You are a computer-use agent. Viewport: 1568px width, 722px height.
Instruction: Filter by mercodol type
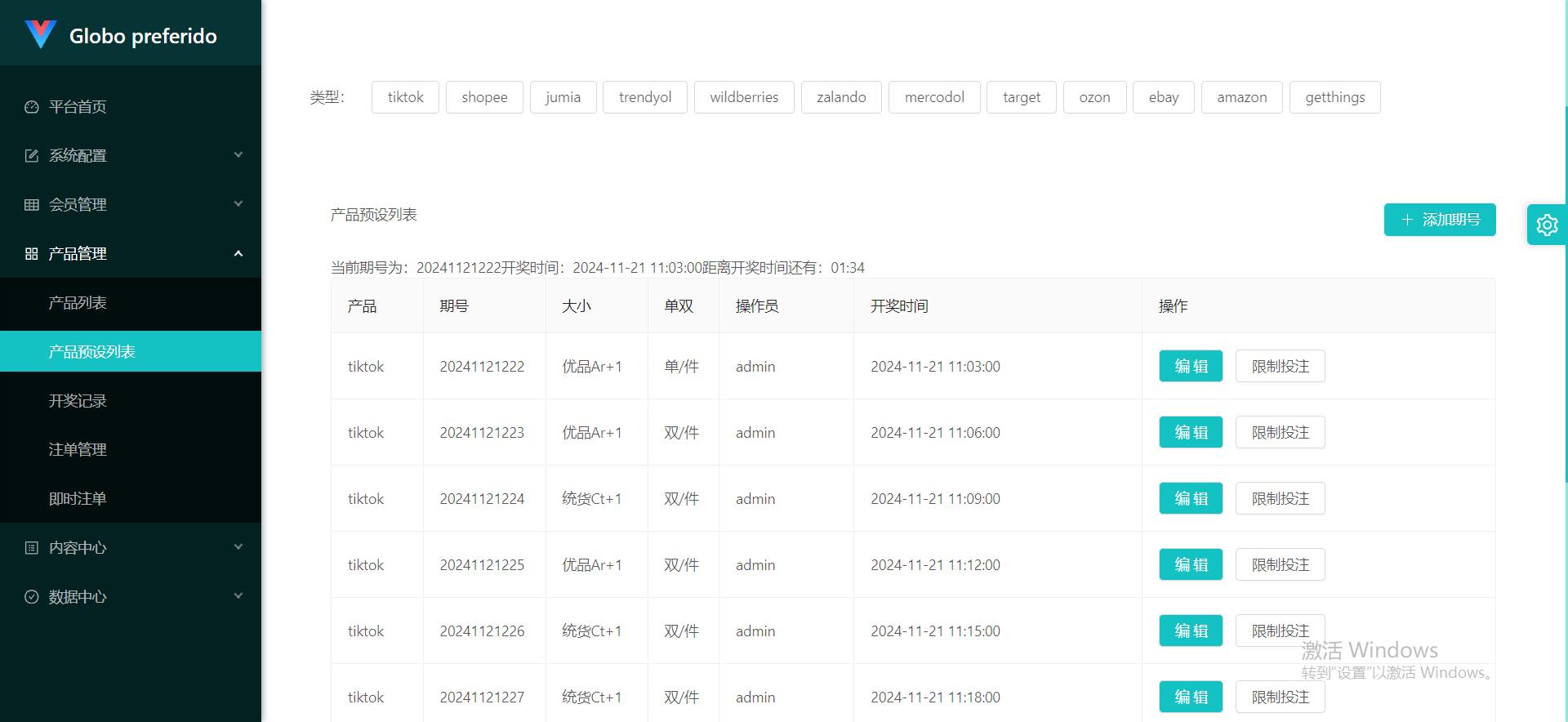point(934,97)
